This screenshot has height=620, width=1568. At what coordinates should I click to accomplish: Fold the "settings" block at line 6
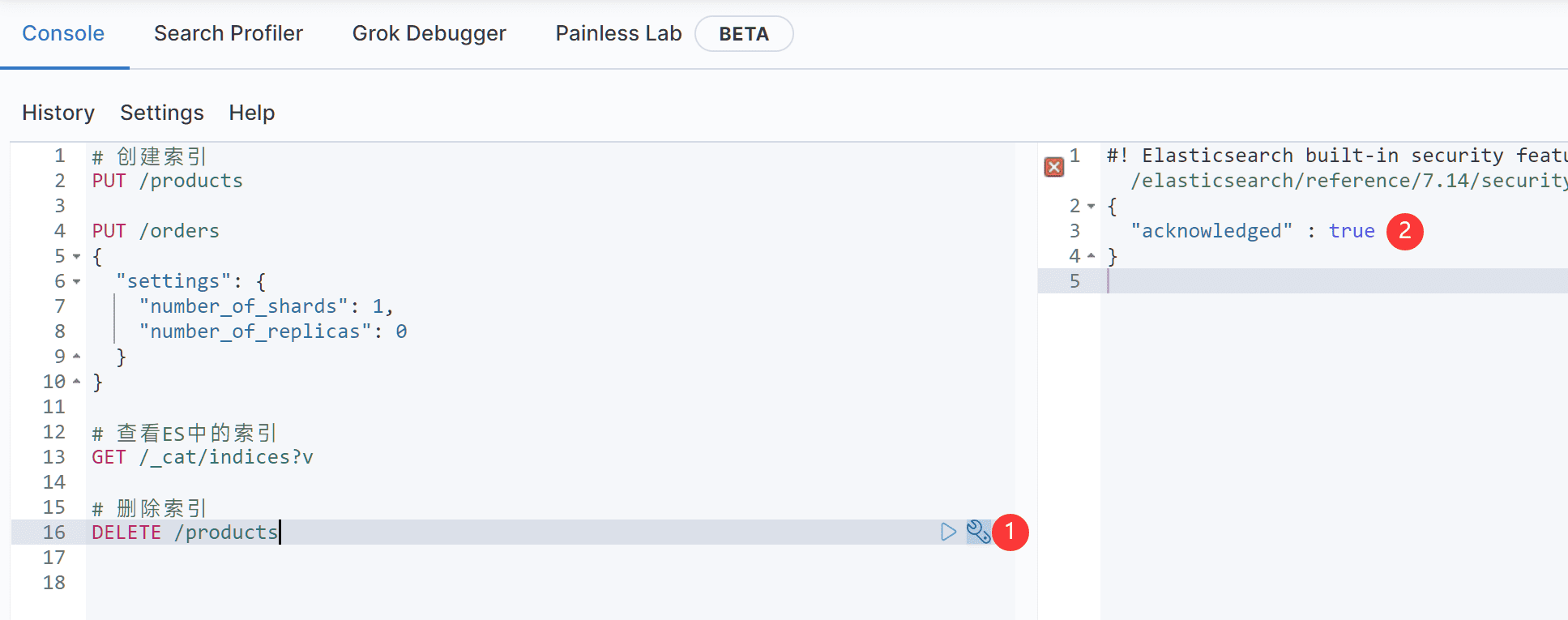tap(77, 282)
